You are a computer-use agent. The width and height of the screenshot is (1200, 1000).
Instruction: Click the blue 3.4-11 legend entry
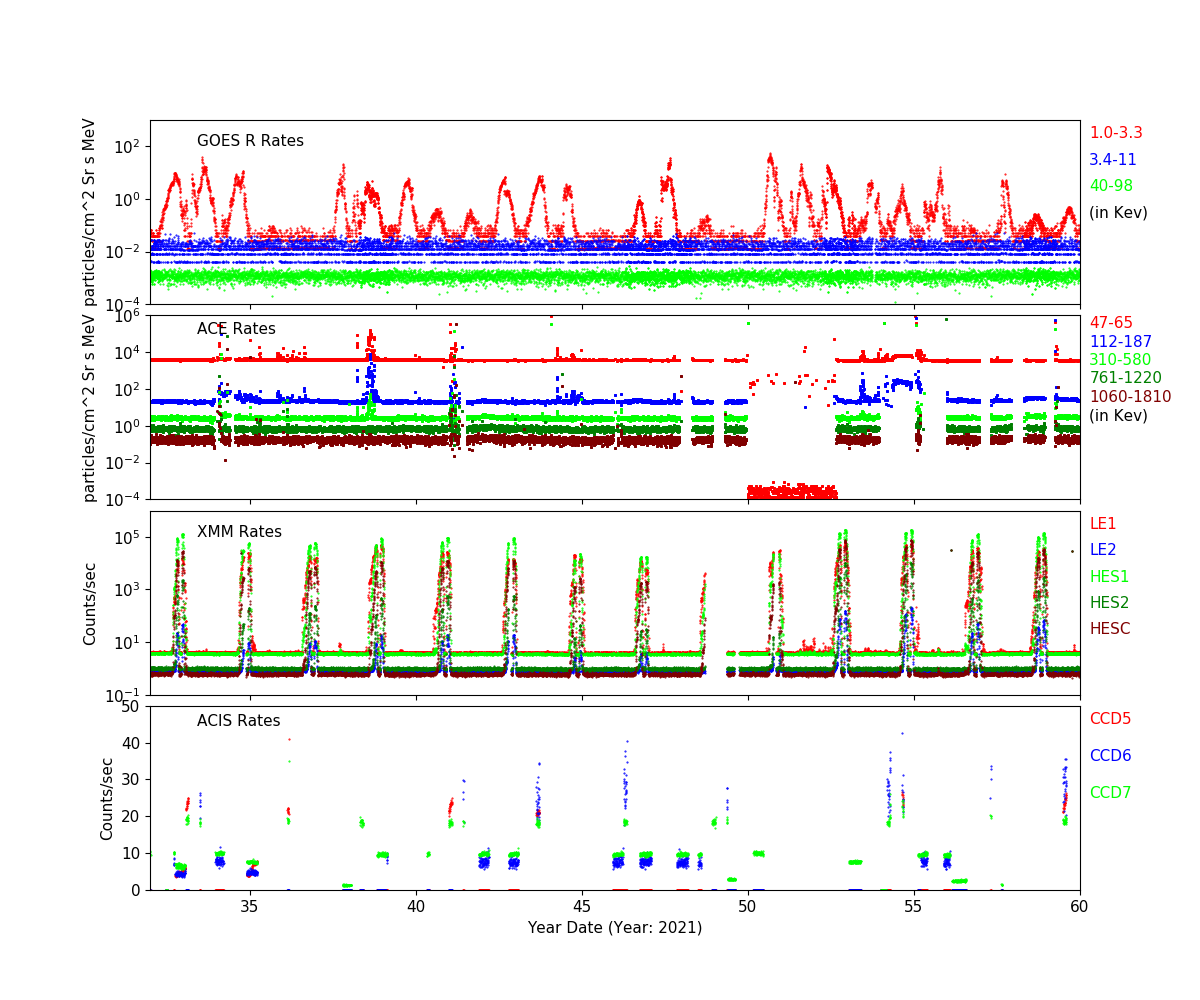pos(1112,160)
